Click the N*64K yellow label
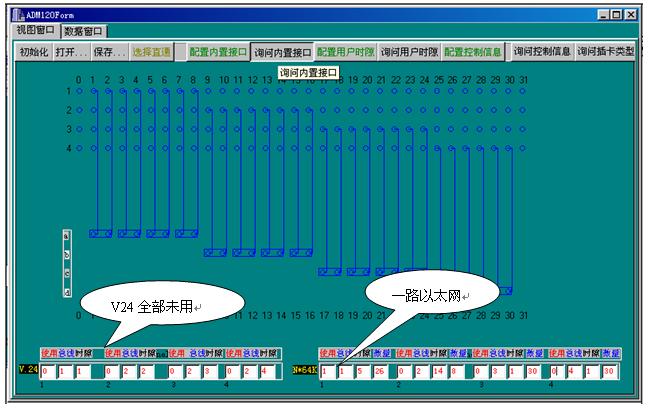648x409 pixels. coord(305,369)
